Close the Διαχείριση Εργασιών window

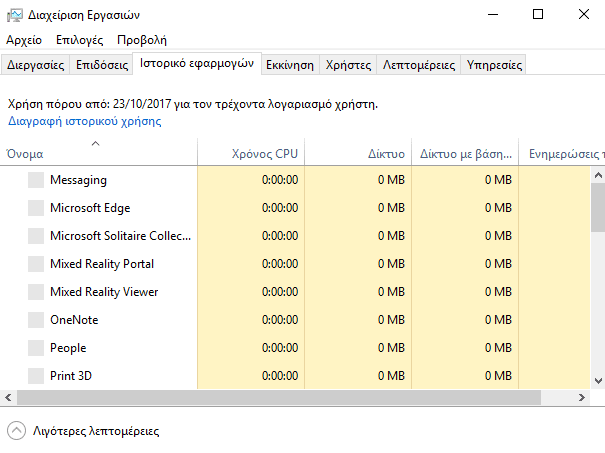(x=584, y=15)
